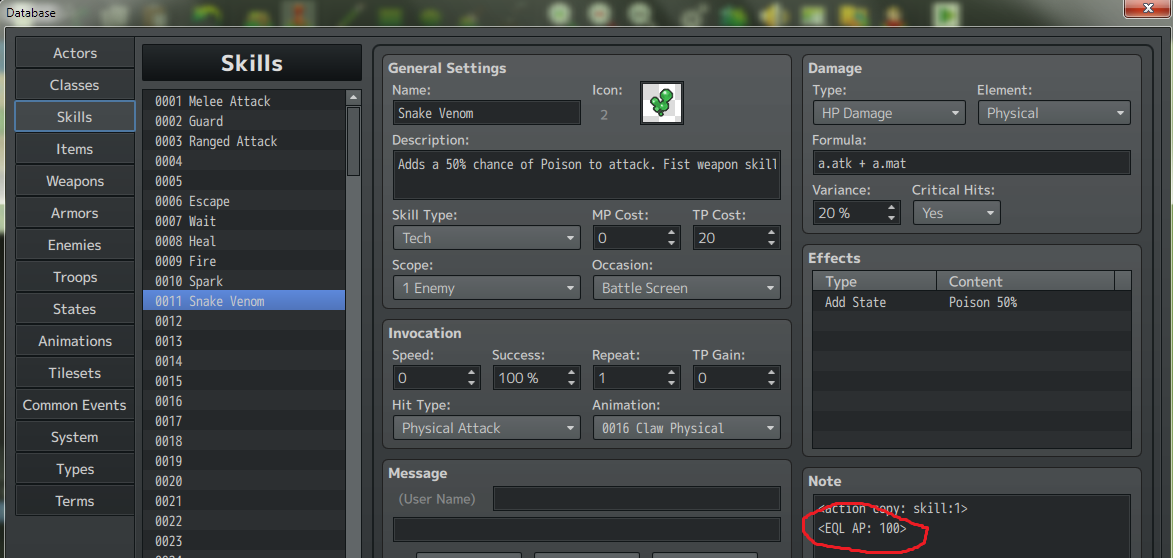Close the Database window
This screenshot has height=558, width=1173.
click(1149, 7)
